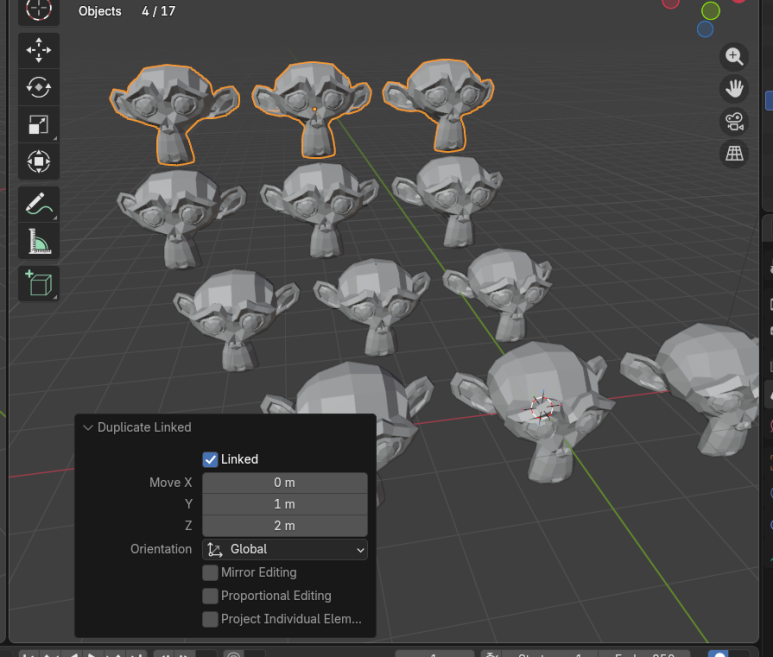This screenshot has height=657, width=773.
Task: Enable Project Individual Elements checkbox
Action: tap(210, 619)
